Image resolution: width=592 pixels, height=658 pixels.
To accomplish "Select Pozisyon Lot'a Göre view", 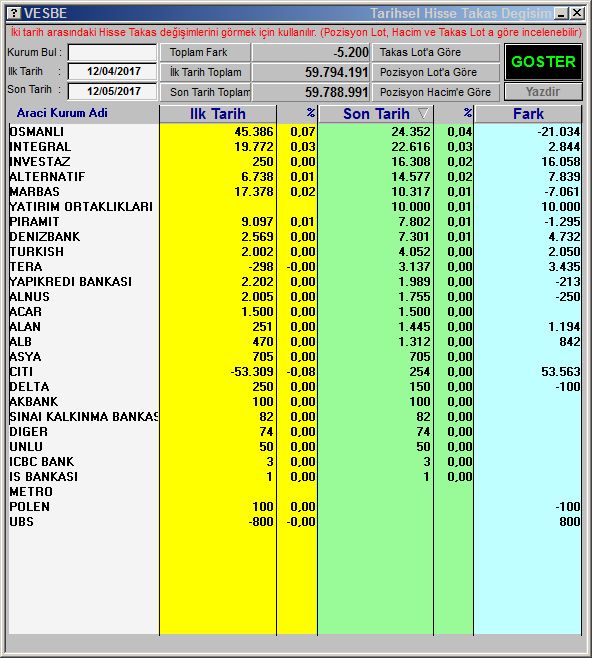I will click(x=436, y=72).
